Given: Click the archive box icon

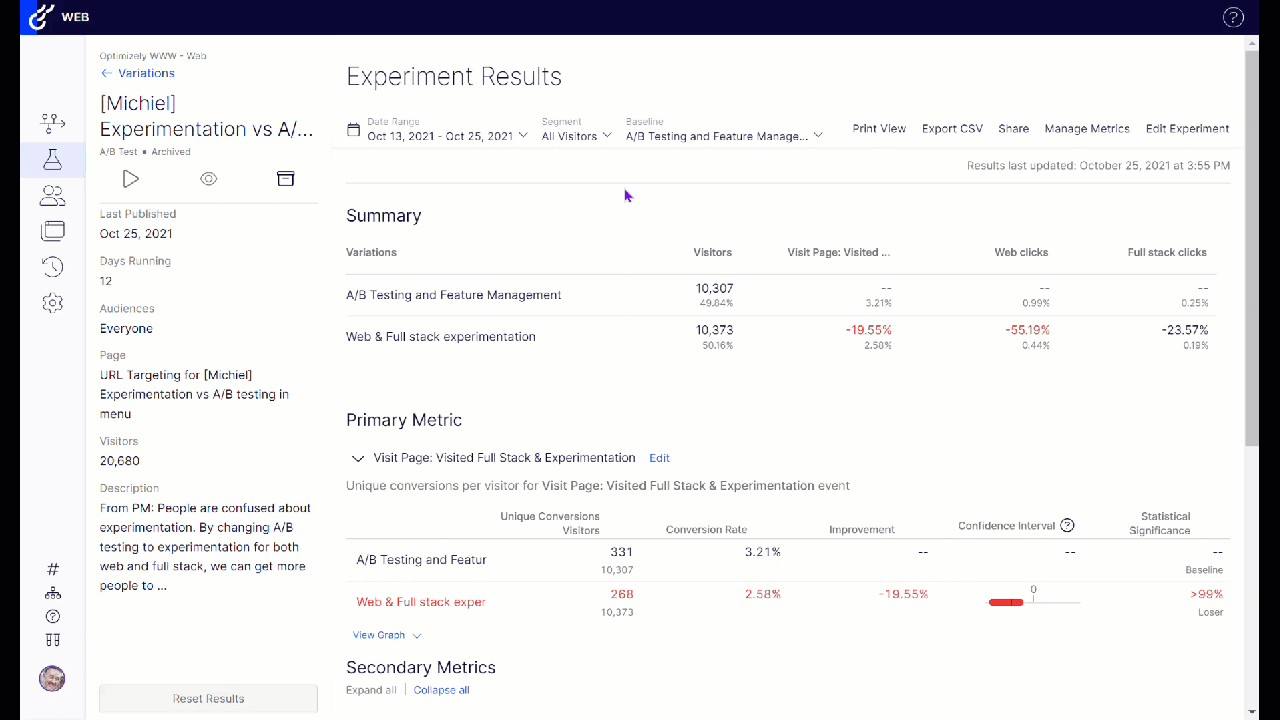Looking at the screenshot, I should 286,179.
